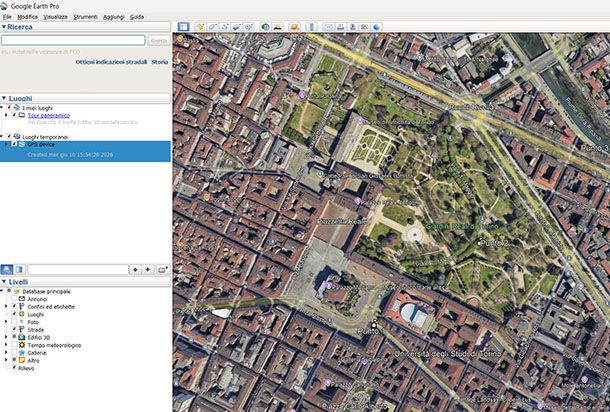Collapse the Livelli panel header triangle

[4, 282]
